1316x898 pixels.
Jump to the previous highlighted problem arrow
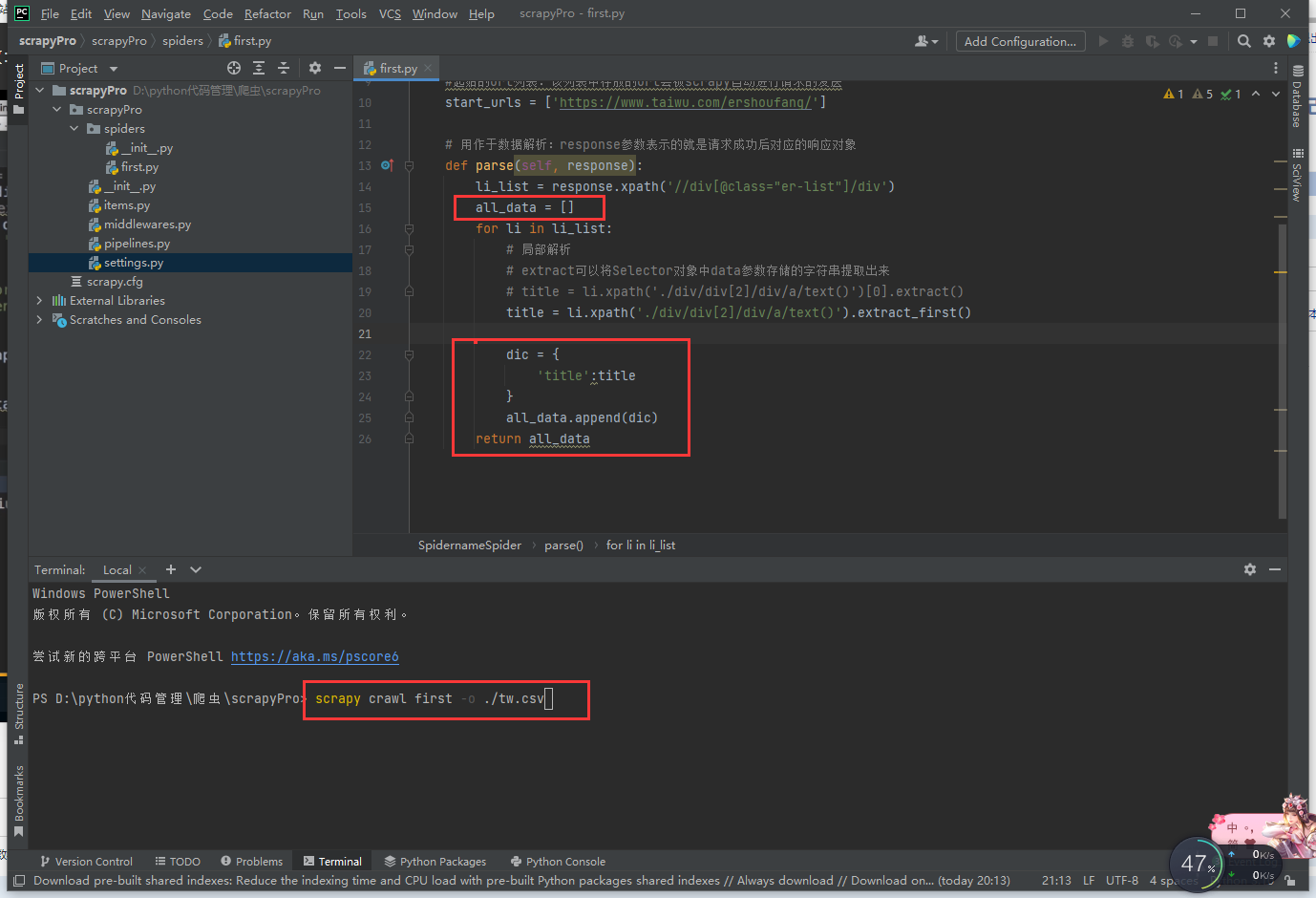tap(1256, 94)
